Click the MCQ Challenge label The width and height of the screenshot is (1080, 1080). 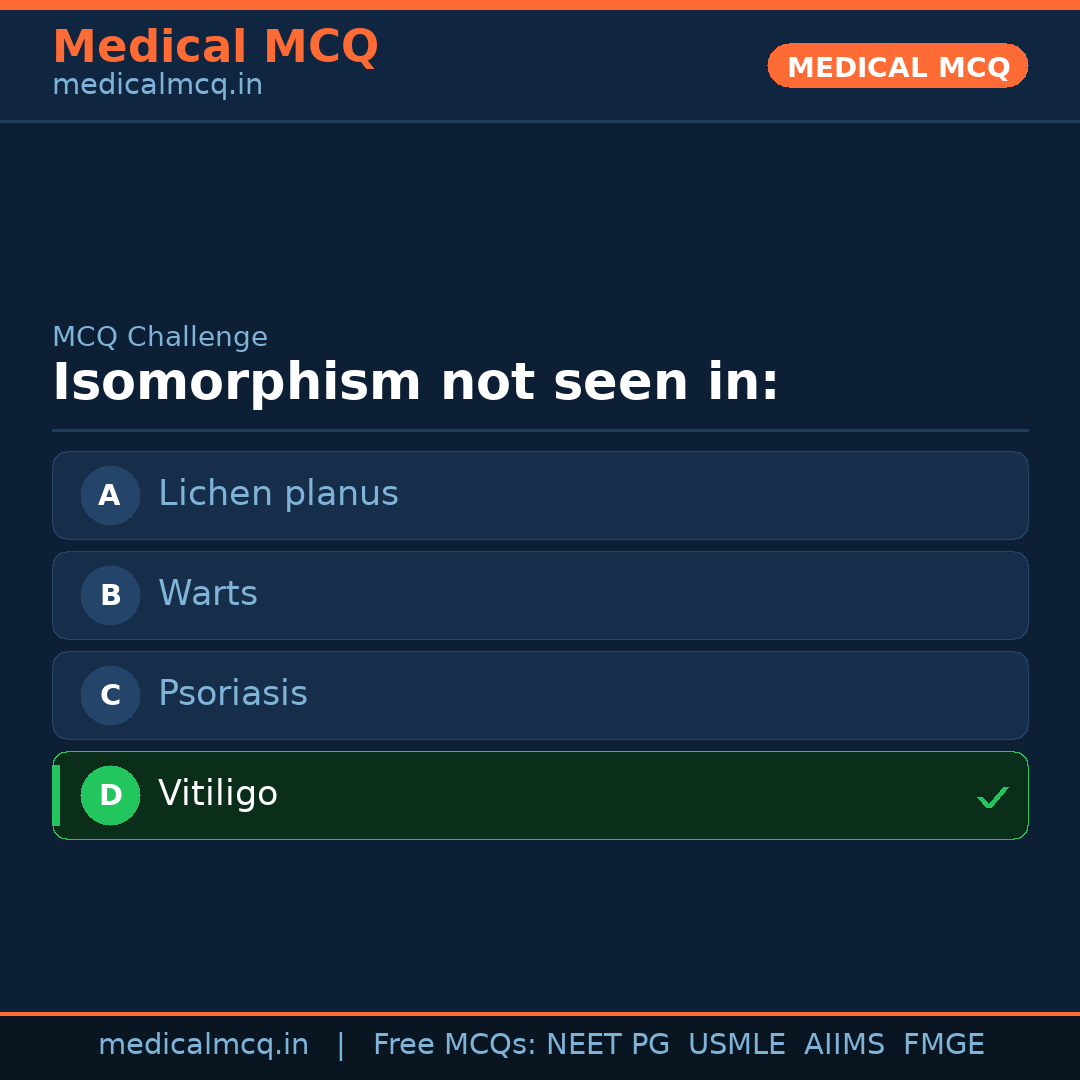[x=160, y=337]
